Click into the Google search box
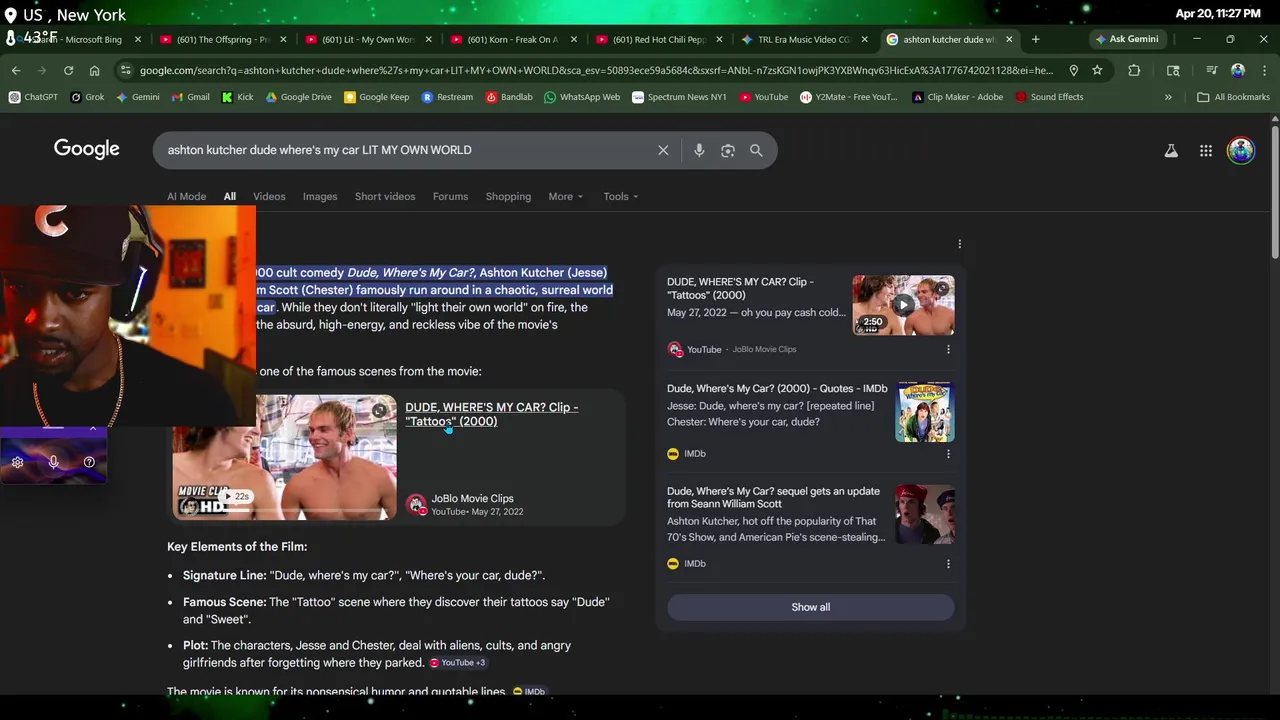1280x720 pixels. tap(405, 150)
